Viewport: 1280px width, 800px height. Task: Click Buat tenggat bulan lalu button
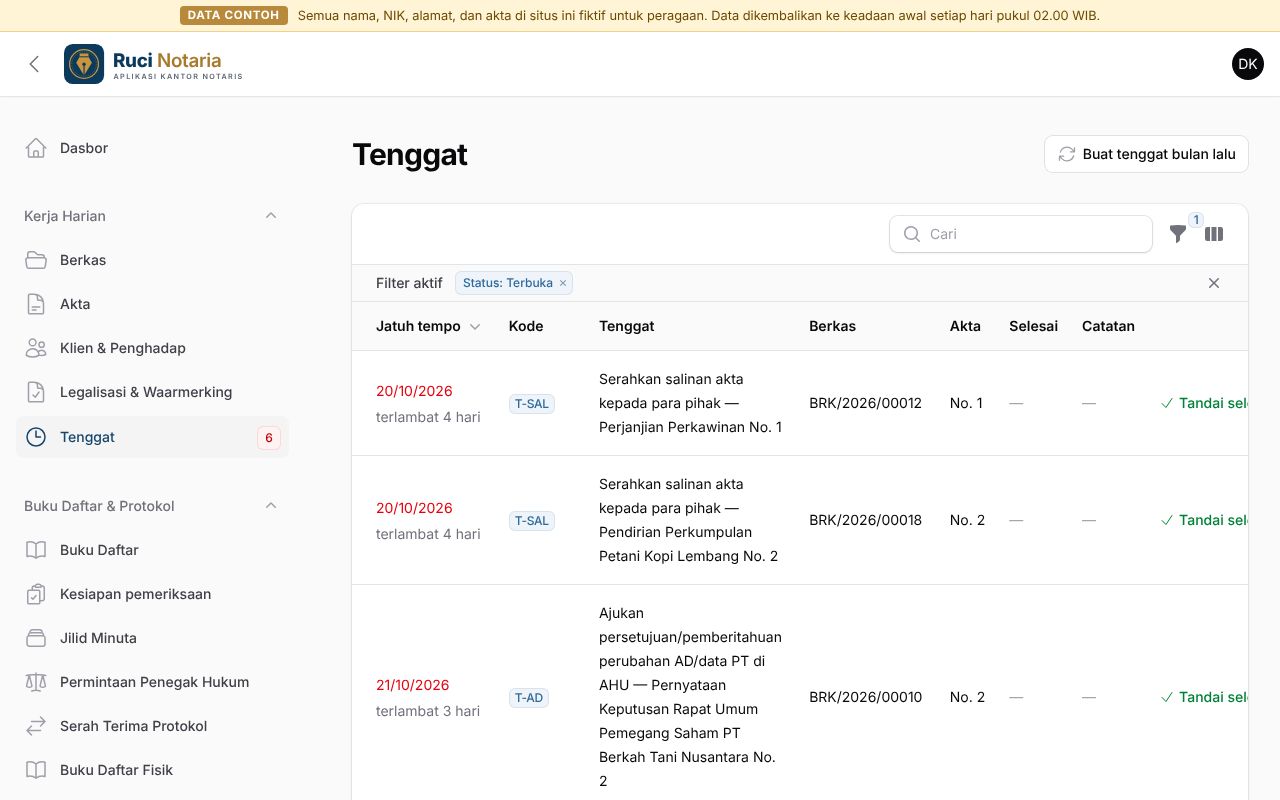tap(1146, 154)
